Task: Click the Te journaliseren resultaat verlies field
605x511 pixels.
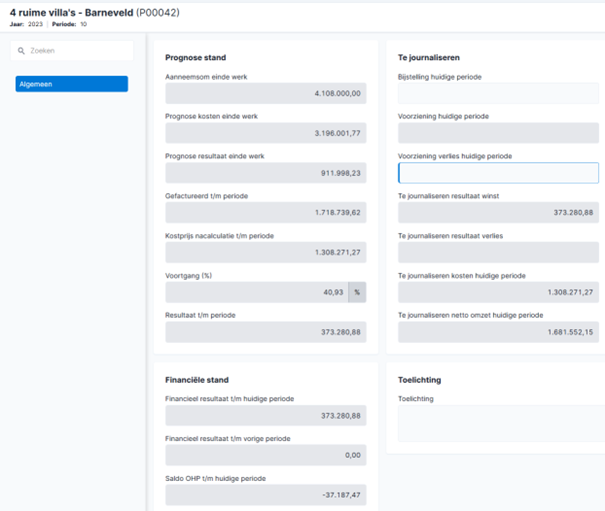Action: [x=498, y=252]
